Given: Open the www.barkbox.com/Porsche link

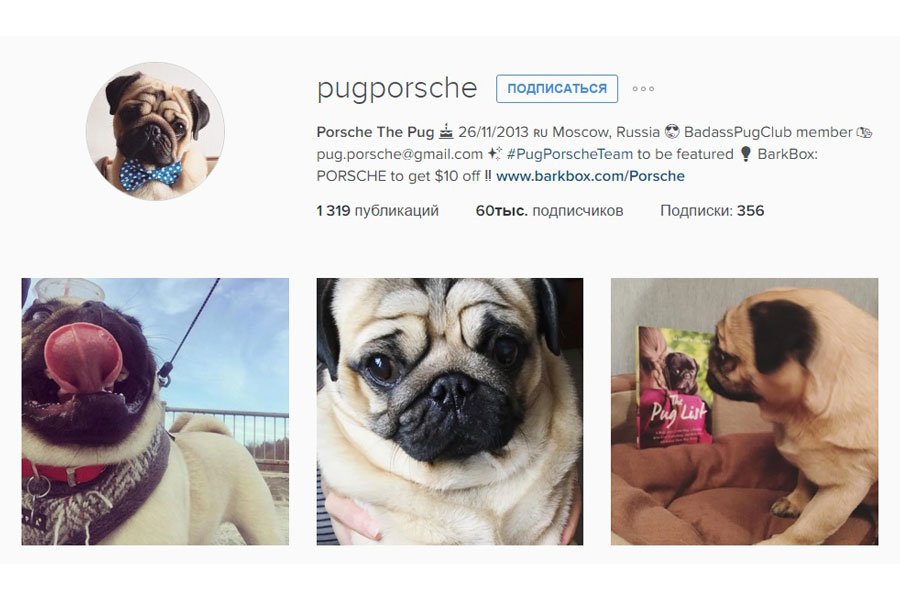Looking at the screenshot, I should pos(590,176).
